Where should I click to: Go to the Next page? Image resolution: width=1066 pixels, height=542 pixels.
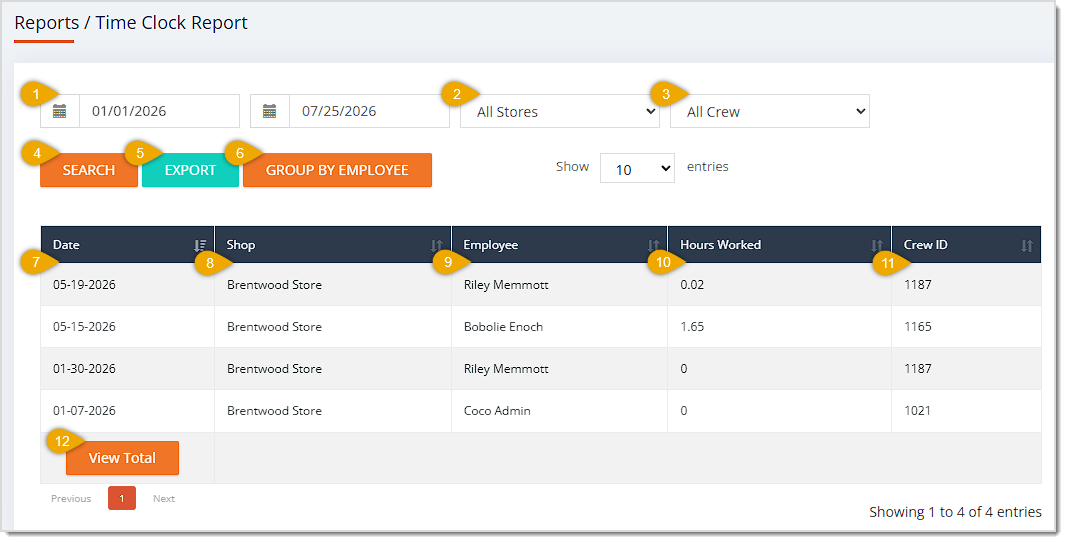[164, 498]
